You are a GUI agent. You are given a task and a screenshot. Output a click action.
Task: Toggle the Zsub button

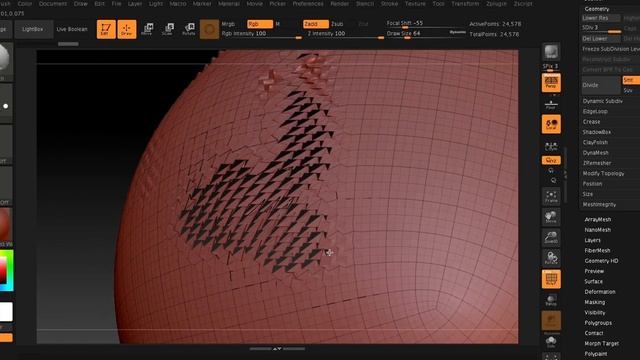tap(337, 24)
